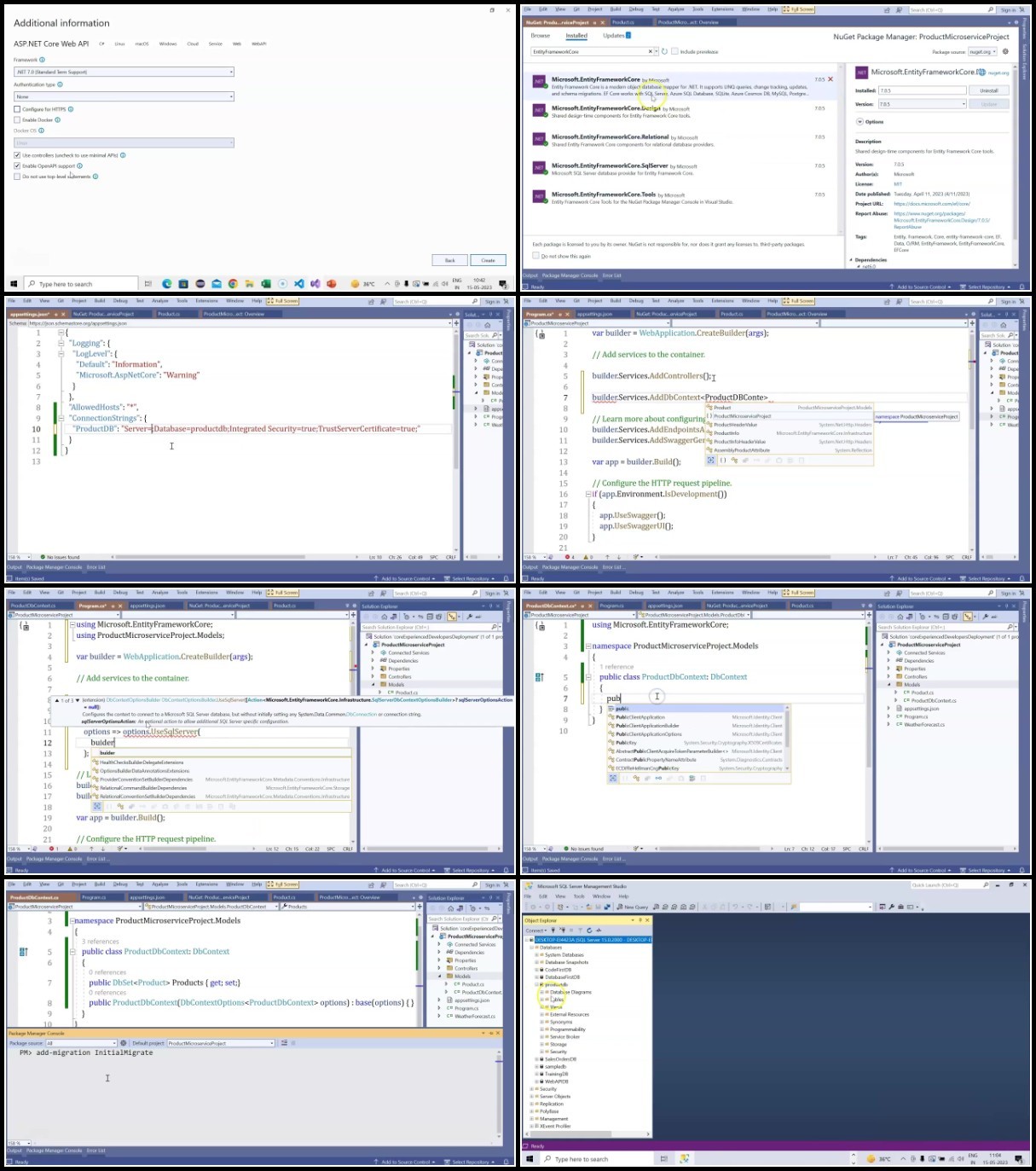Open VS Code from taskbar below Additional information dialog
1036x1171 pixels.
point(299,284)
